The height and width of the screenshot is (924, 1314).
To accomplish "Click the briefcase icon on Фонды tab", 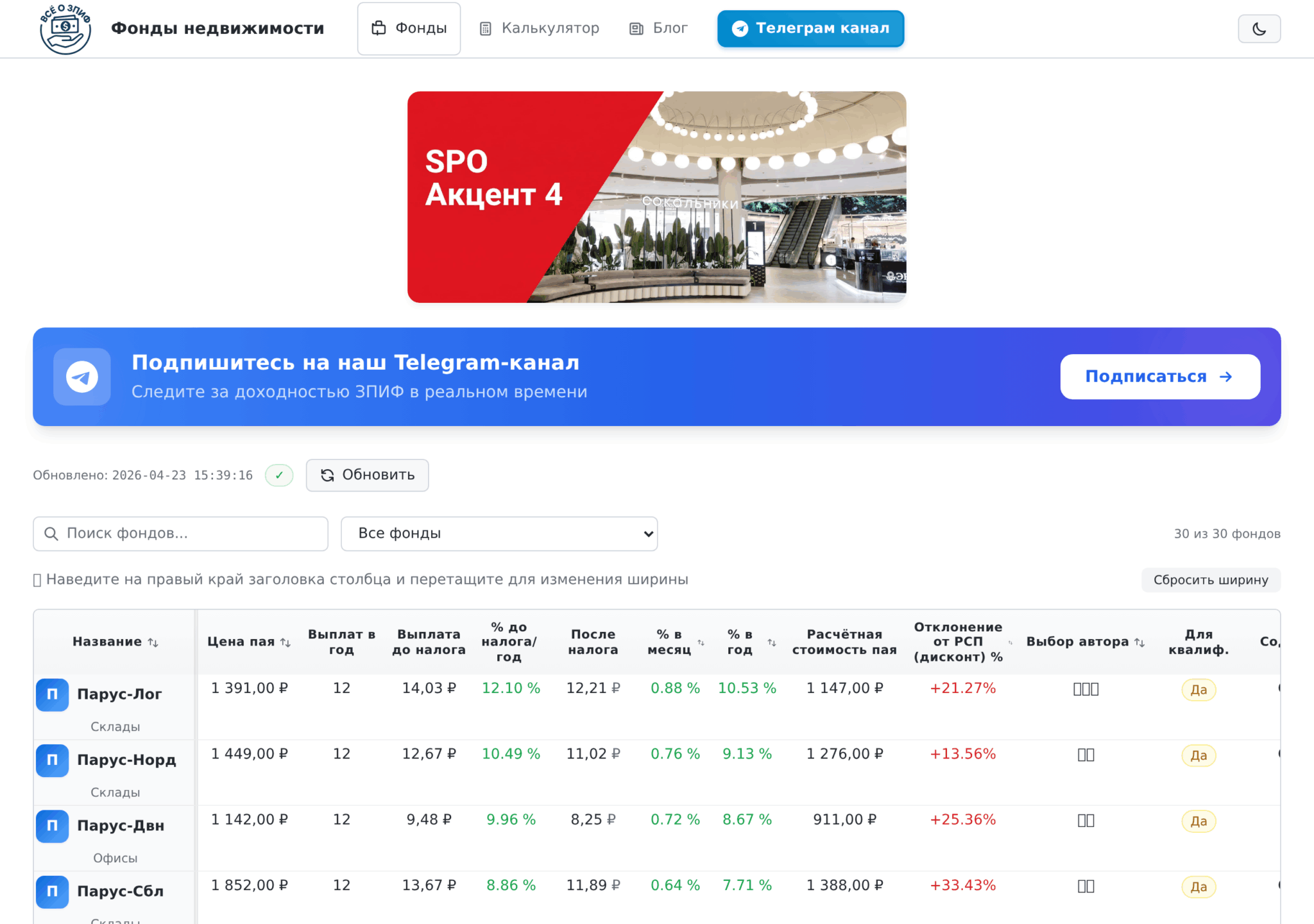I will pyautogui.click(x=379, y=28).
